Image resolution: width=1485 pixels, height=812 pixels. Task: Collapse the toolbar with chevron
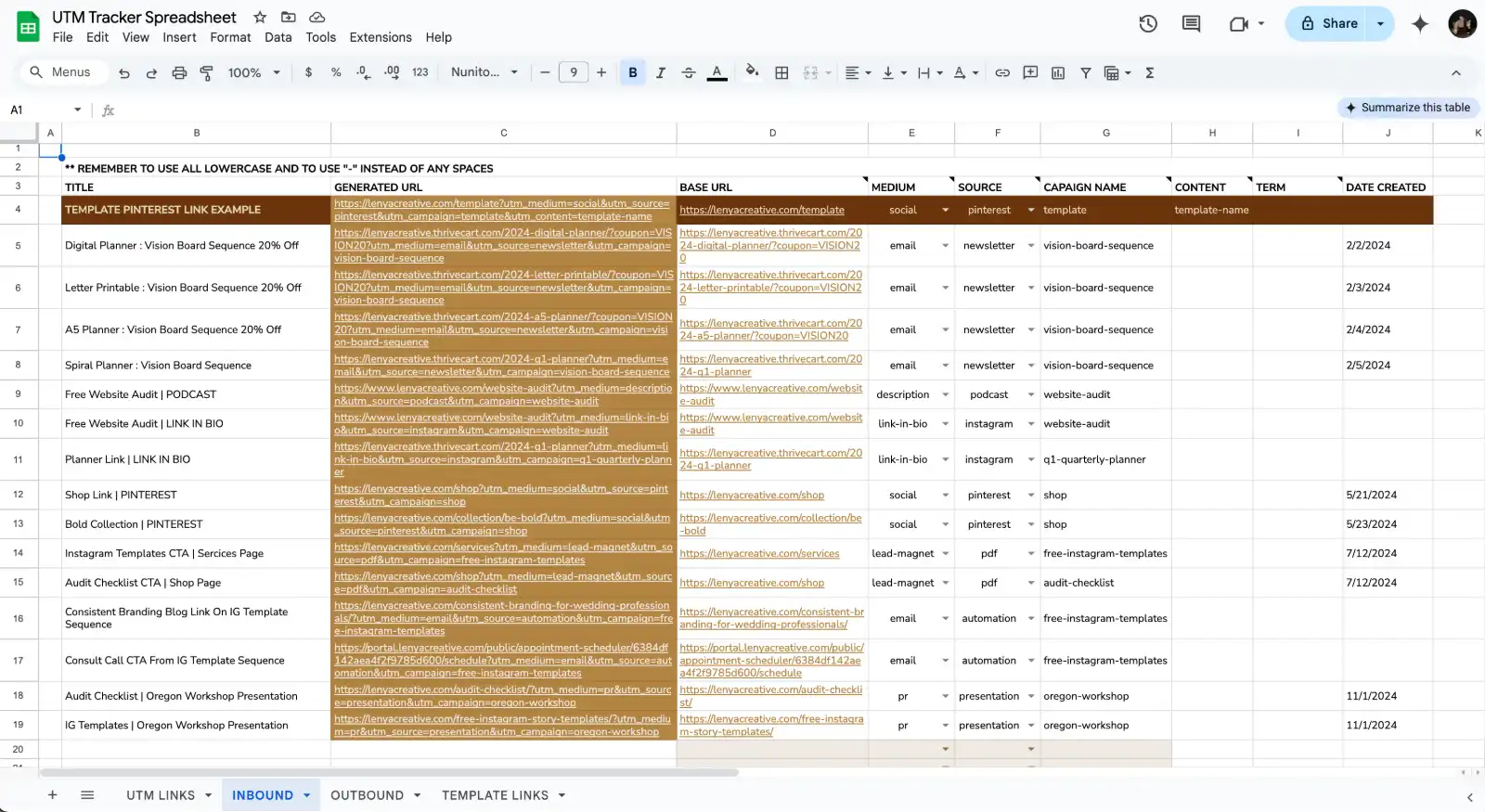(x=1456, y=72)
